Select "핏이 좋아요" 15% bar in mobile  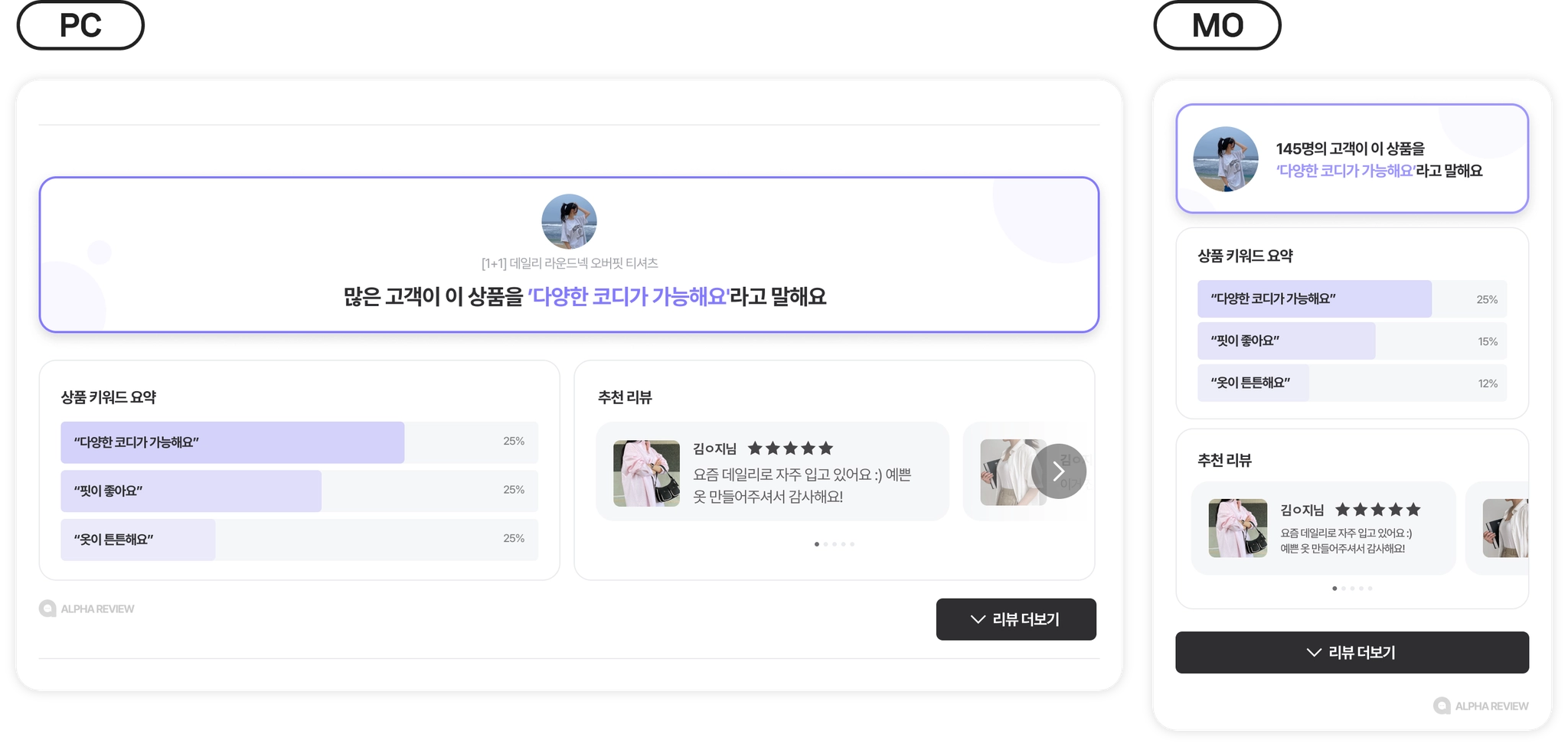pos(1352,341)
